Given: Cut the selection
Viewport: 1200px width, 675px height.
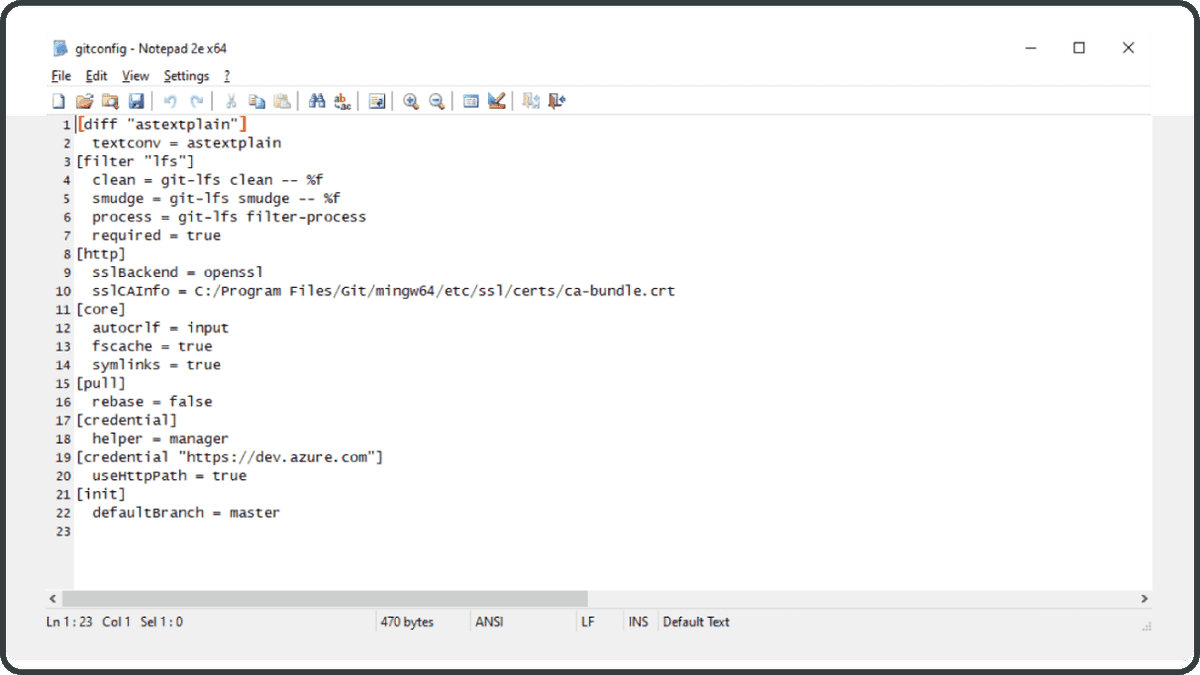Looking at the screenshot, I should coord(230,100).
